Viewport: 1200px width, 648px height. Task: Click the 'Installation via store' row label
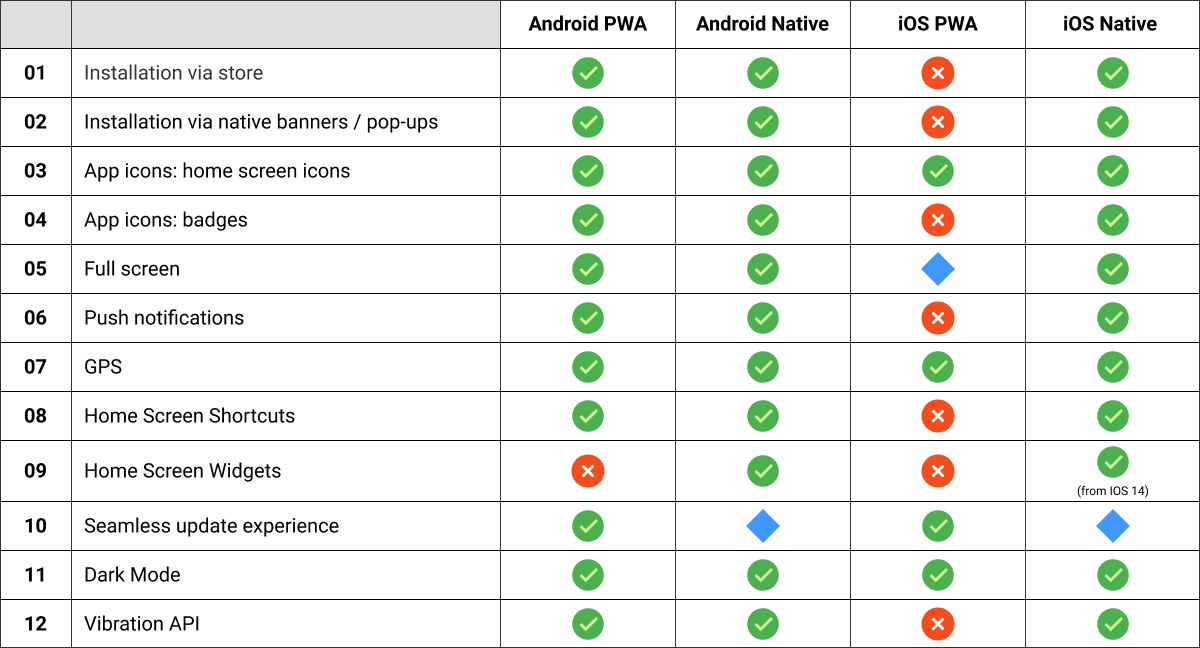click(x=174, y=73)
